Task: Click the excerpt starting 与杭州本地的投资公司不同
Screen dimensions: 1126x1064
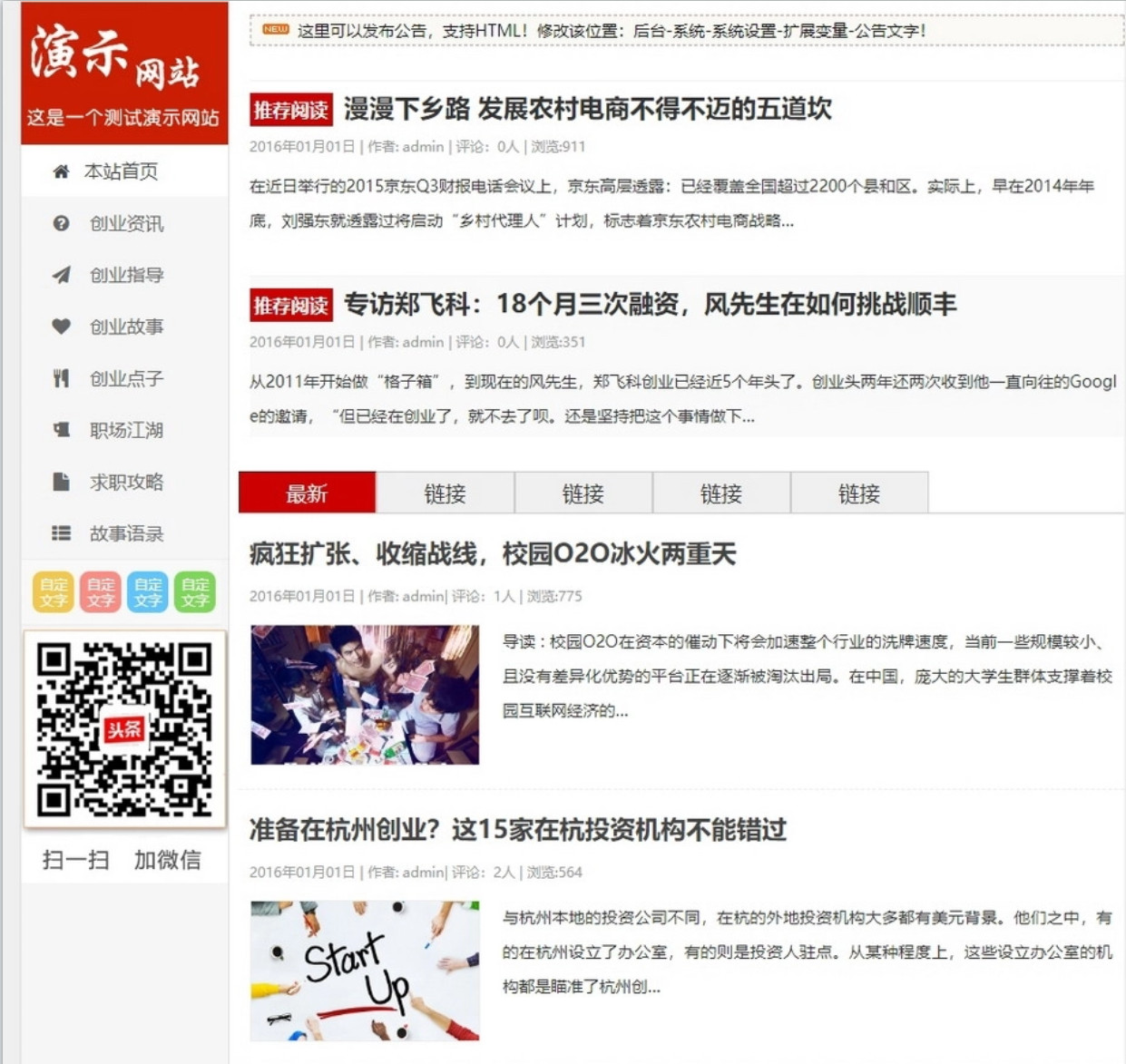Action: (808, 952)
